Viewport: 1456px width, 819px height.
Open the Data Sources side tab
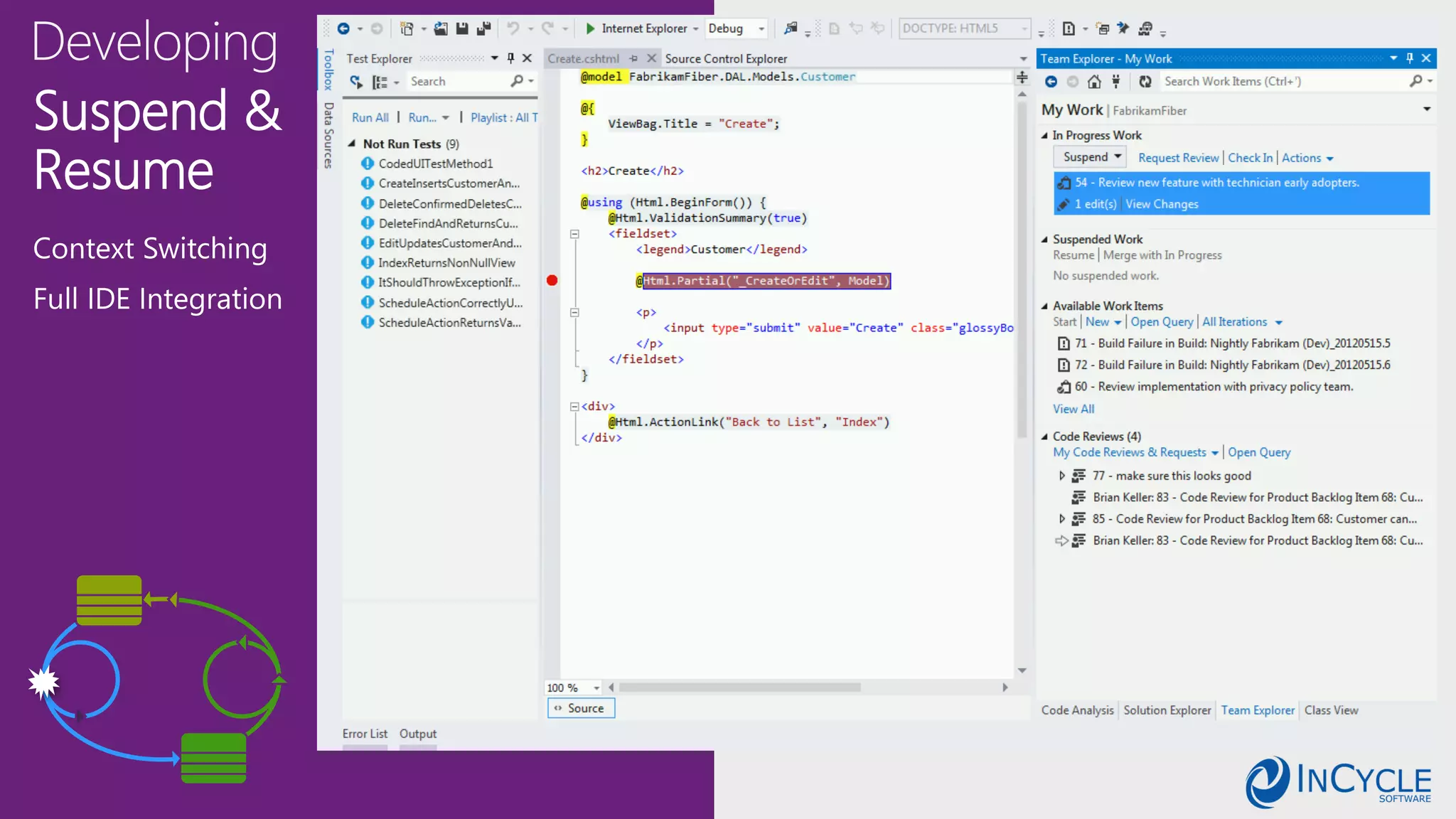[328, 135]
